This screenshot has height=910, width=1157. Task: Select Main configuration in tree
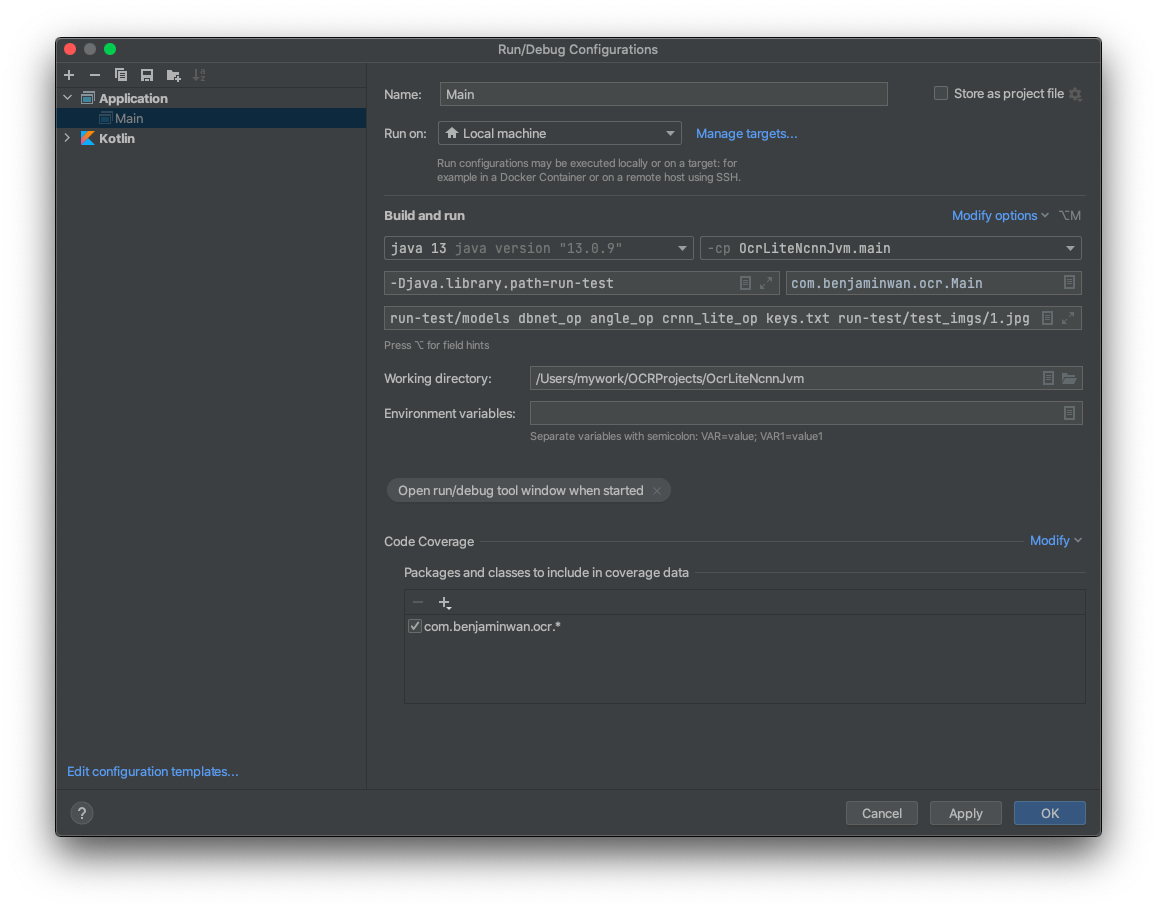[x=211, y=118]
